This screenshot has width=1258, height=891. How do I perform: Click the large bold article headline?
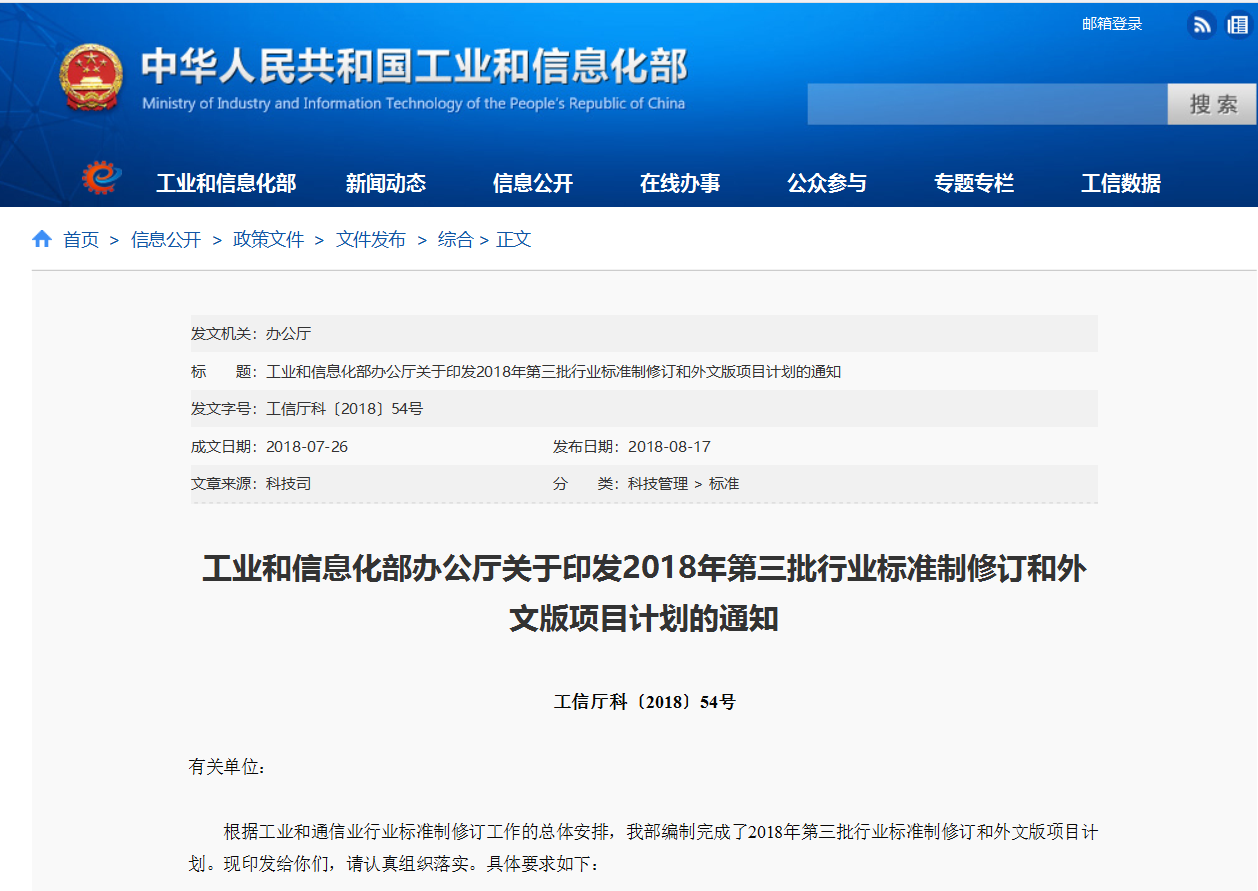(x=644, y=594)
